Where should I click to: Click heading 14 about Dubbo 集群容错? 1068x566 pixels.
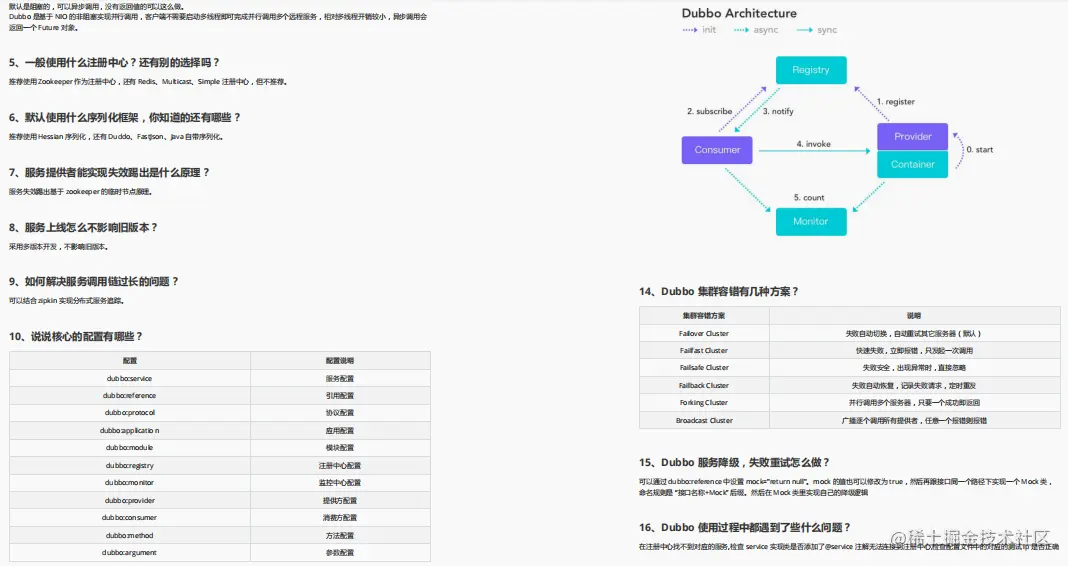point(719,292)
